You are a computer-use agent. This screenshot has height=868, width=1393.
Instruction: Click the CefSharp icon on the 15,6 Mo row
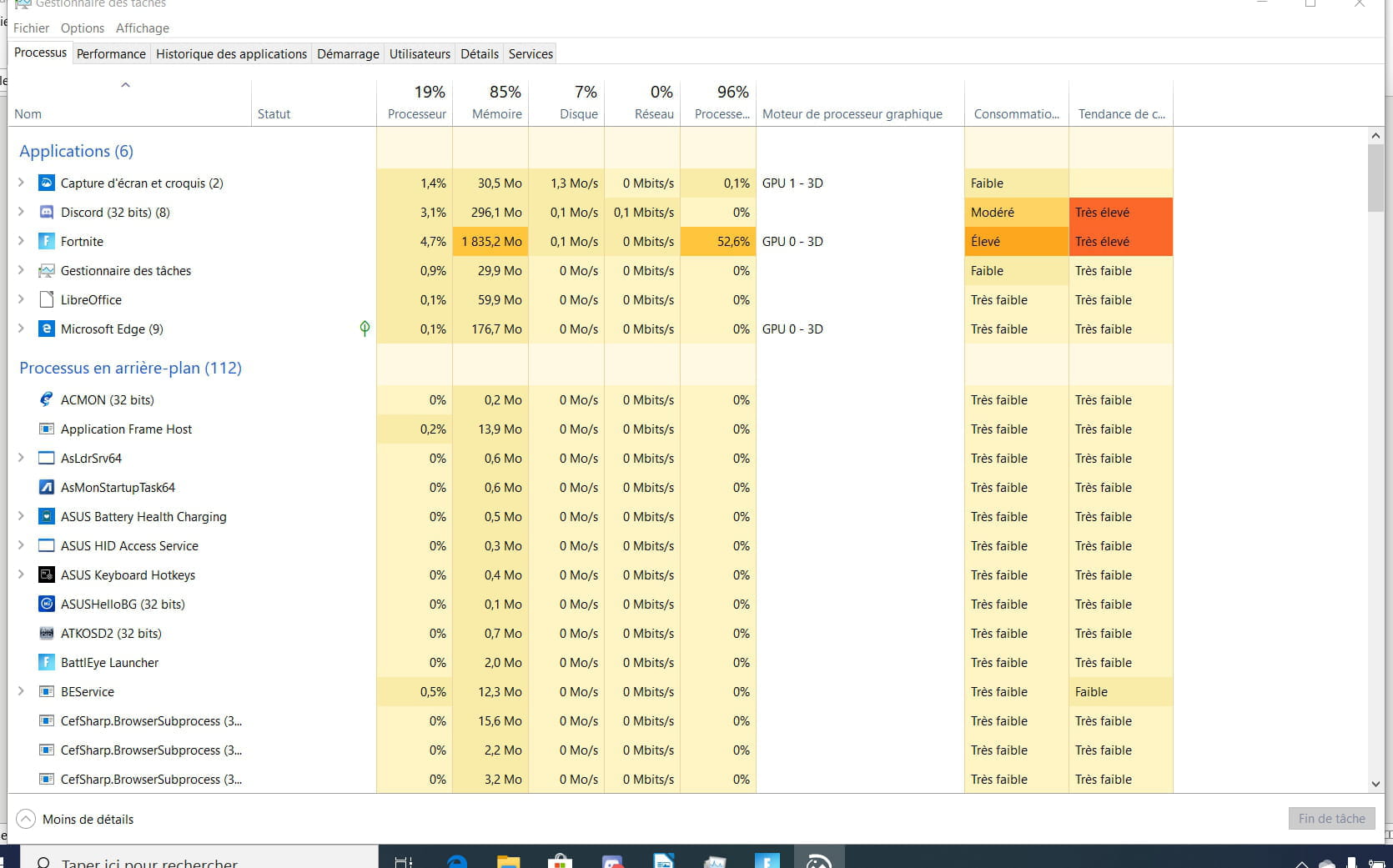coord(47,720)
